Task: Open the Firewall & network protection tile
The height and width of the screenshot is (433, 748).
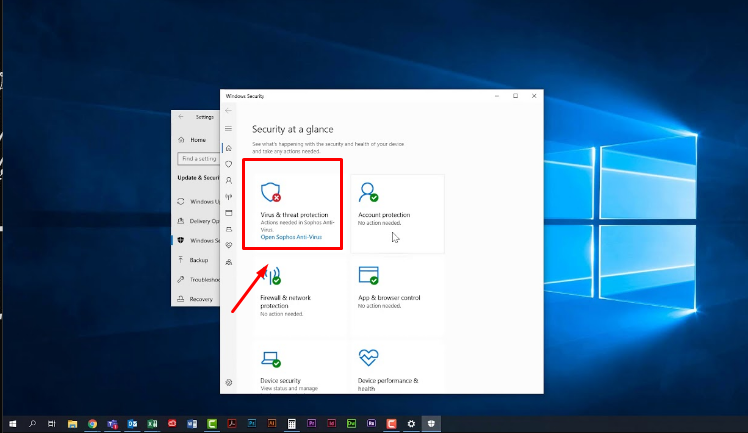Action: [299, 296]
